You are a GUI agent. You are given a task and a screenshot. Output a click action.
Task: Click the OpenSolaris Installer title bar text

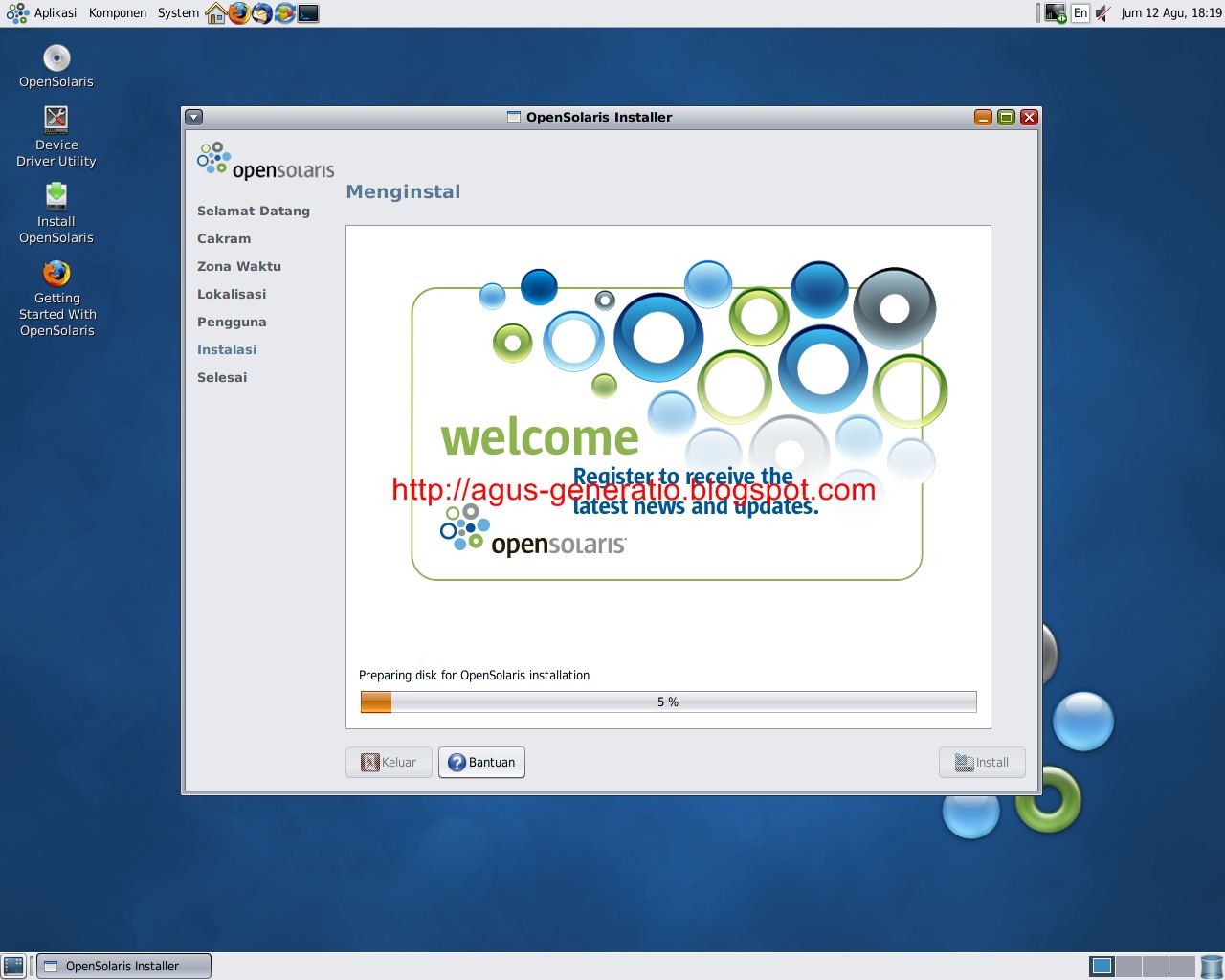[x=599, y=118]
